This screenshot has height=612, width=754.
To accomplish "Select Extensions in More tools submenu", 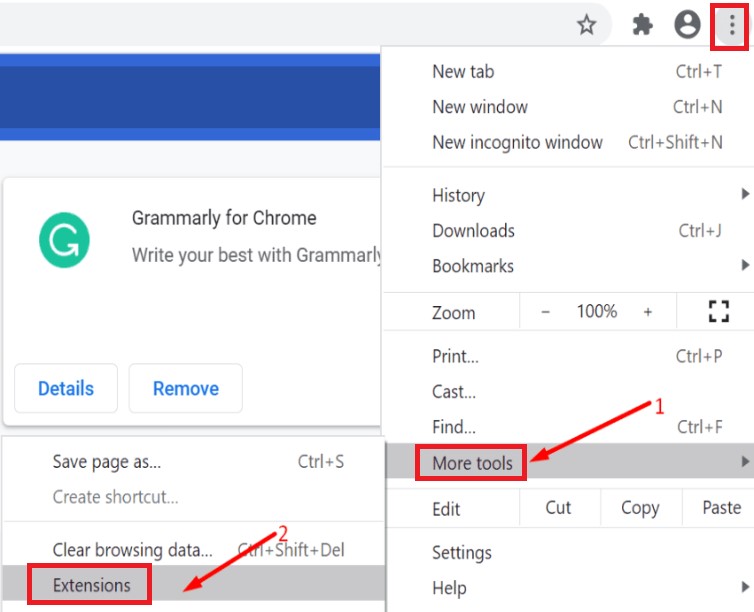I will coord(193,583).
